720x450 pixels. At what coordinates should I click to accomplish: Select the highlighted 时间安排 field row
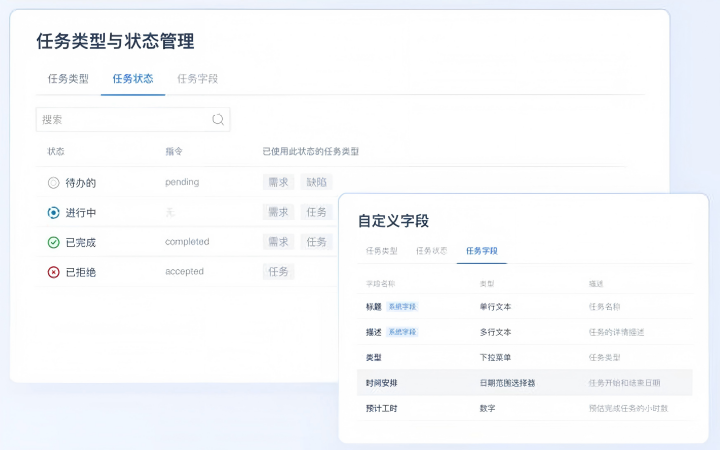click(x=524, y=383)
